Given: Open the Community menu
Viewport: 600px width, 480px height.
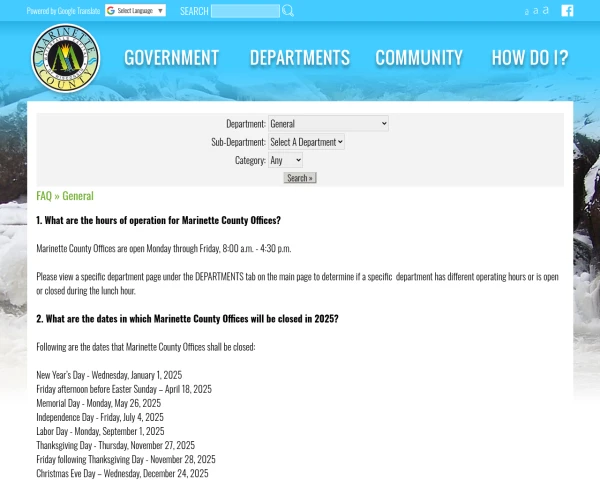Looking at the screenshot, I should point(419,58).
